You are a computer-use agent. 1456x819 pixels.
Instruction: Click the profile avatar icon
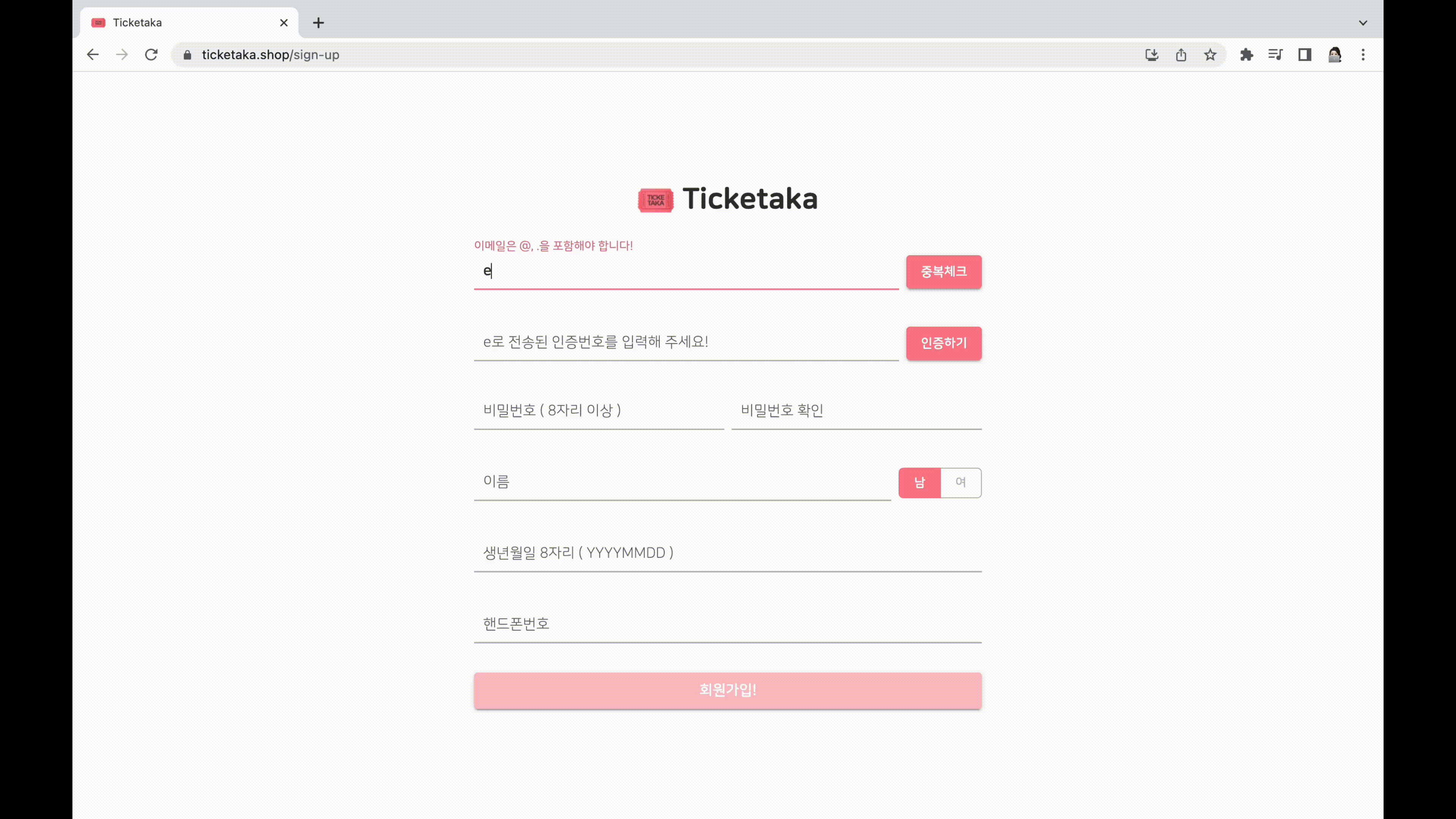(1335, 55)
